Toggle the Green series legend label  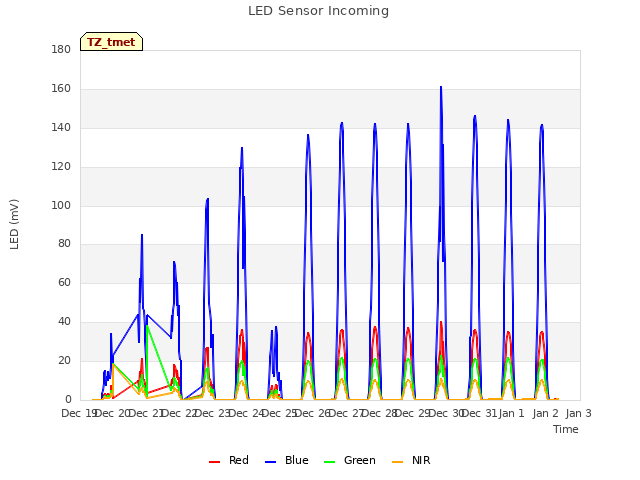pos(360,460)
